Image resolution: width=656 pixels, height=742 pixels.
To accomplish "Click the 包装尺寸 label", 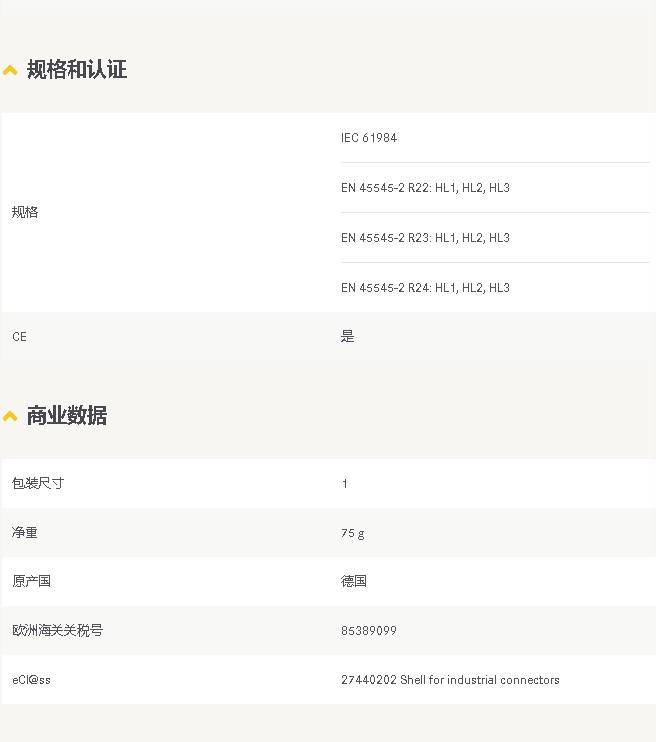I will pyautogui.click(x=38, y=483).
